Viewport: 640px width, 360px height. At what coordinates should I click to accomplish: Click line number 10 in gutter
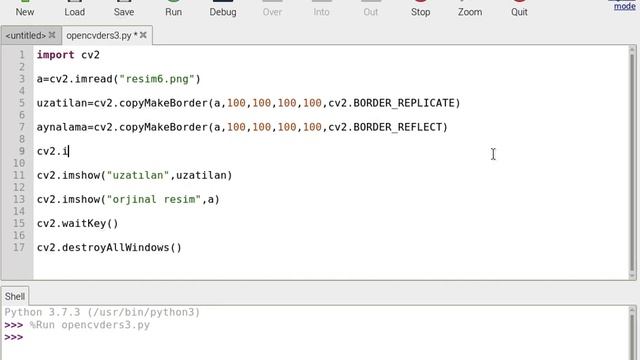click(19, 163)
